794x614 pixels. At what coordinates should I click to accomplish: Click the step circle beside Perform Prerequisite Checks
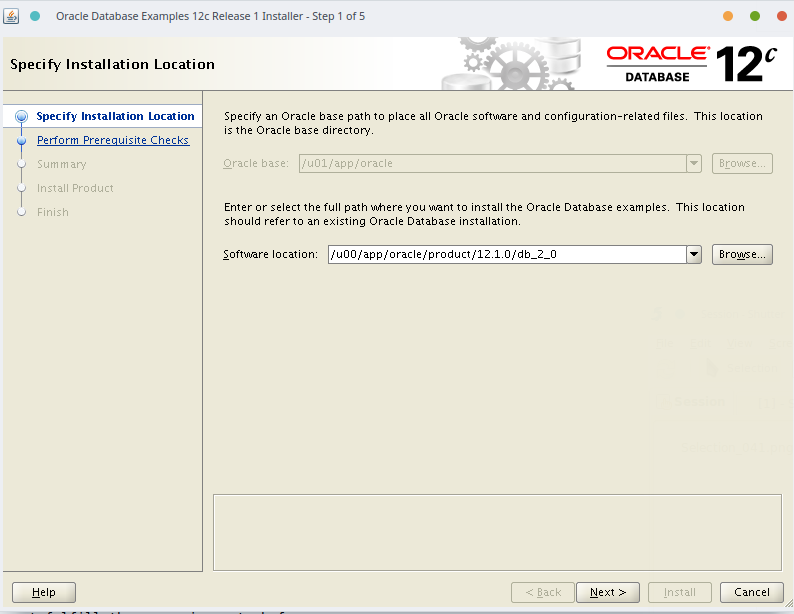pos(21,141)
